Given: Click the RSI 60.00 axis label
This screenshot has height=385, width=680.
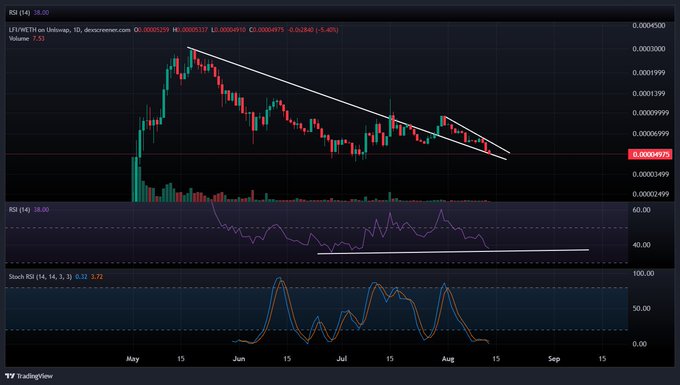Looking at the screenshot, I should pyautogui.click(x=641, y=210).
